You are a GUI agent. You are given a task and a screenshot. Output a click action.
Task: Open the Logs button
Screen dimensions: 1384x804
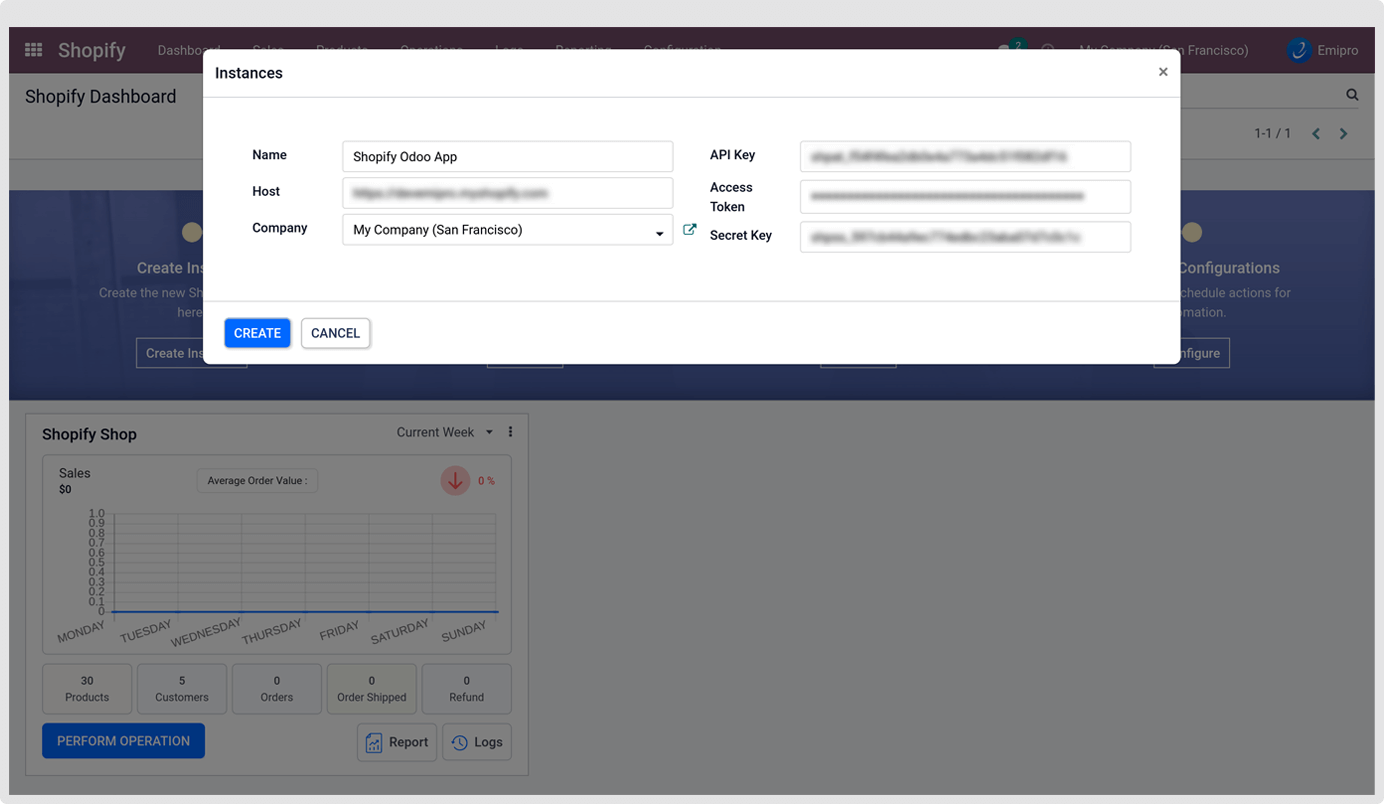tap(477, 742)
